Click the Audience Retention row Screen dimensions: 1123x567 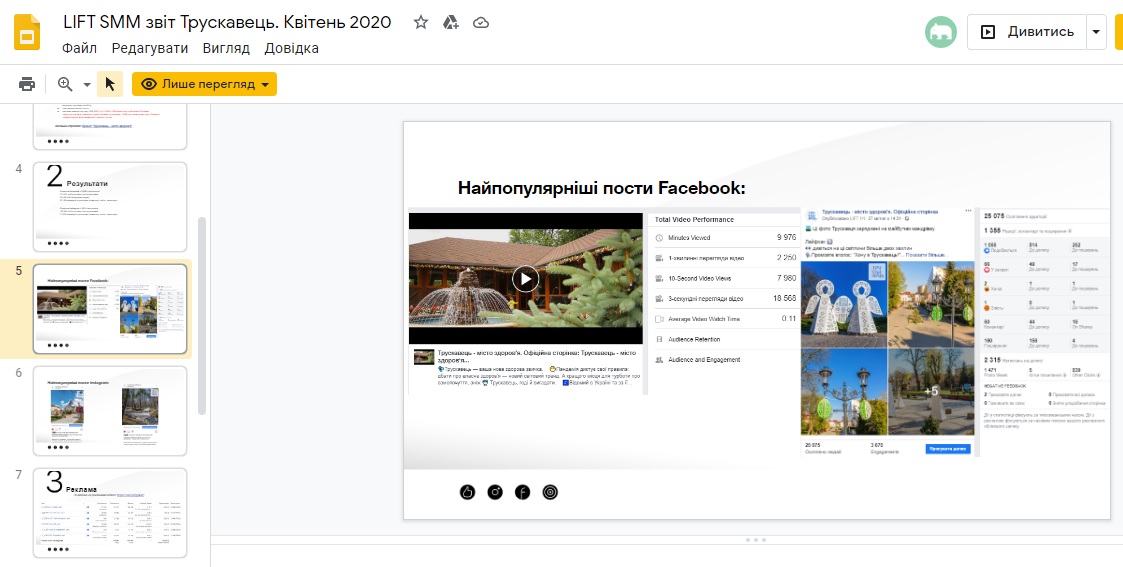(x=724, y=339)
